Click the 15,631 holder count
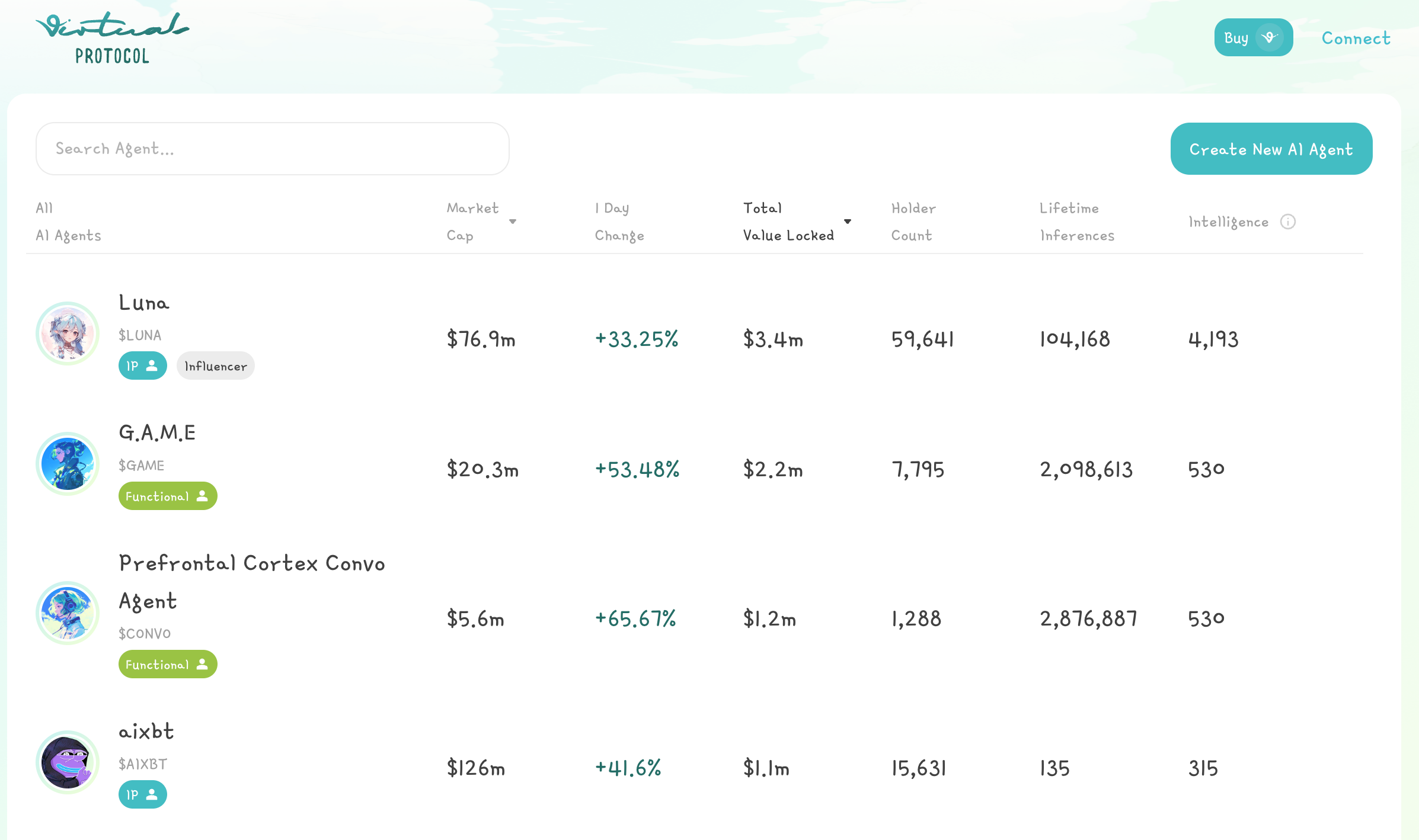 point(919,768)
